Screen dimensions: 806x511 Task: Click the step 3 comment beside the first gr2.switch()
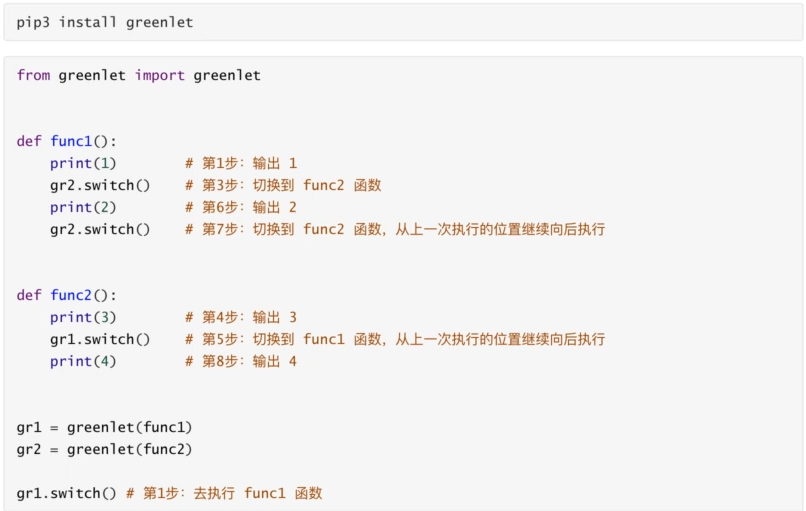pyautogui.click(x=283, y=185)
